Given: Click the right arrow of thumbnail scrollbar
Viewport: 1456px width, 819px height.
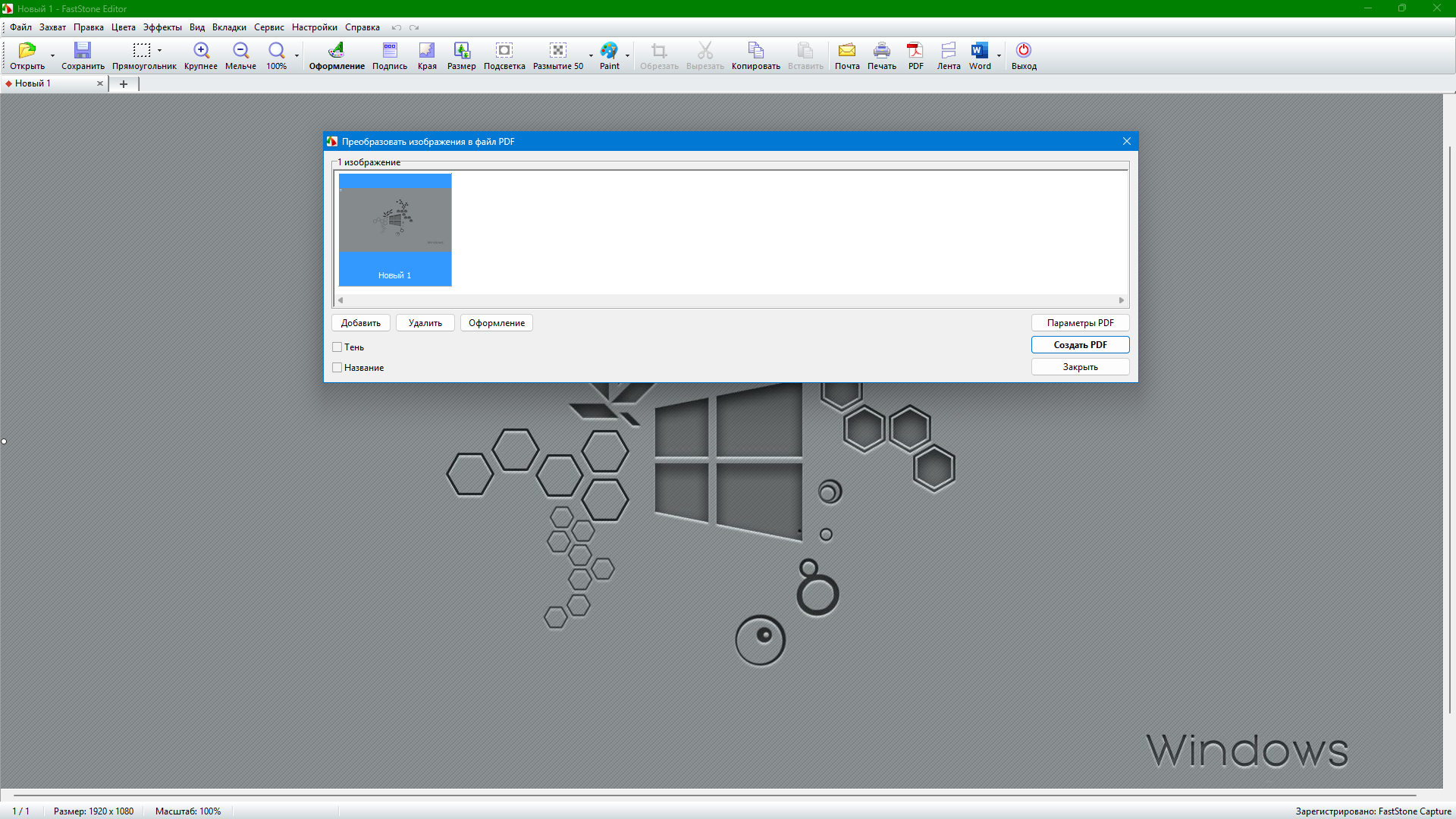Looking at the screenshot, I should click(1122, 300).
